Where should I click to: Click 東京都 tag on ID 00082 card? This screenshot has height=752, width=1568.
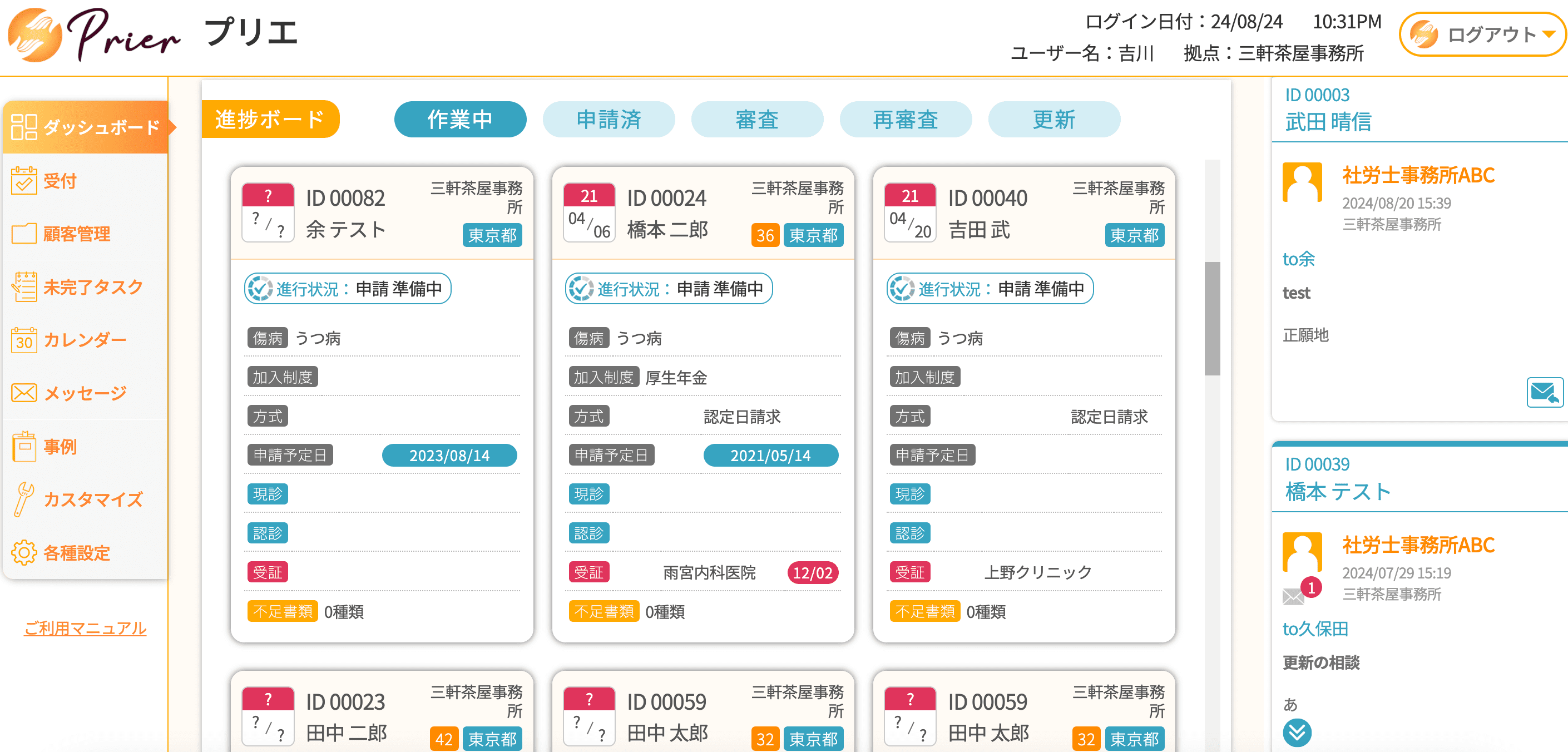492,235
